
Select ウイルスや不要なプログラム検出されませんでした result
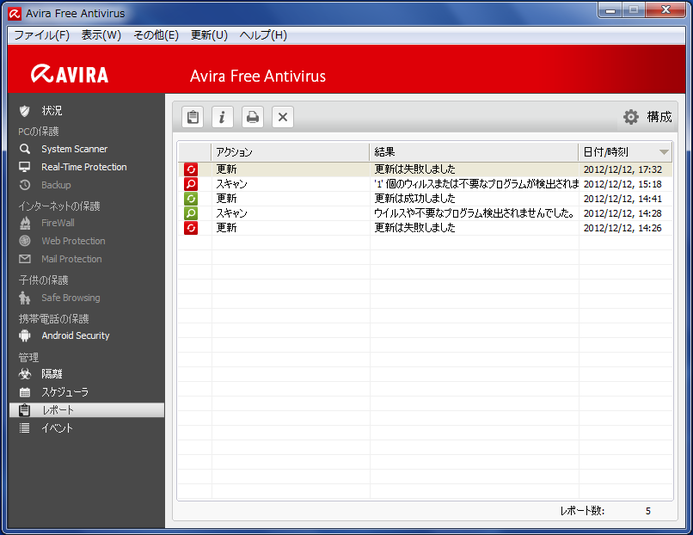click(474, 213)
